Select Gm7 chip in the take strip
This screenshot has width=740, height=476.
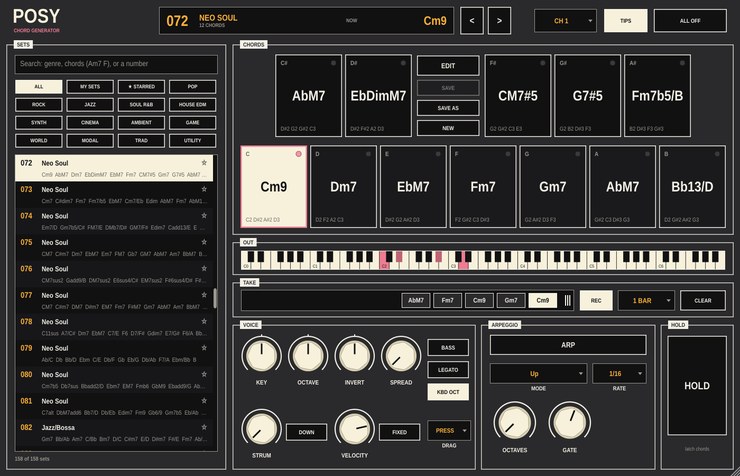pos(511,301)
